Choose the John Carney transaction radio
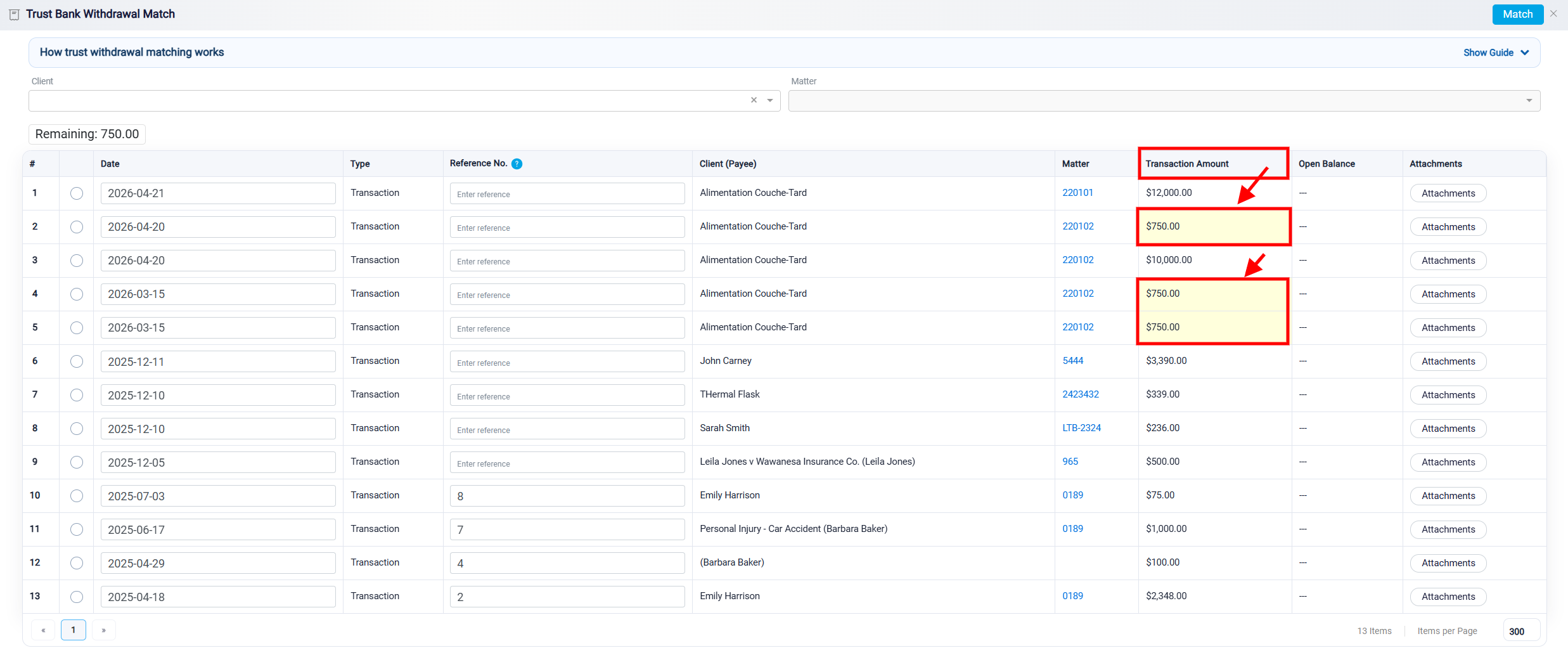This screenshot has height=648, width=1568. tap(77, 361)
